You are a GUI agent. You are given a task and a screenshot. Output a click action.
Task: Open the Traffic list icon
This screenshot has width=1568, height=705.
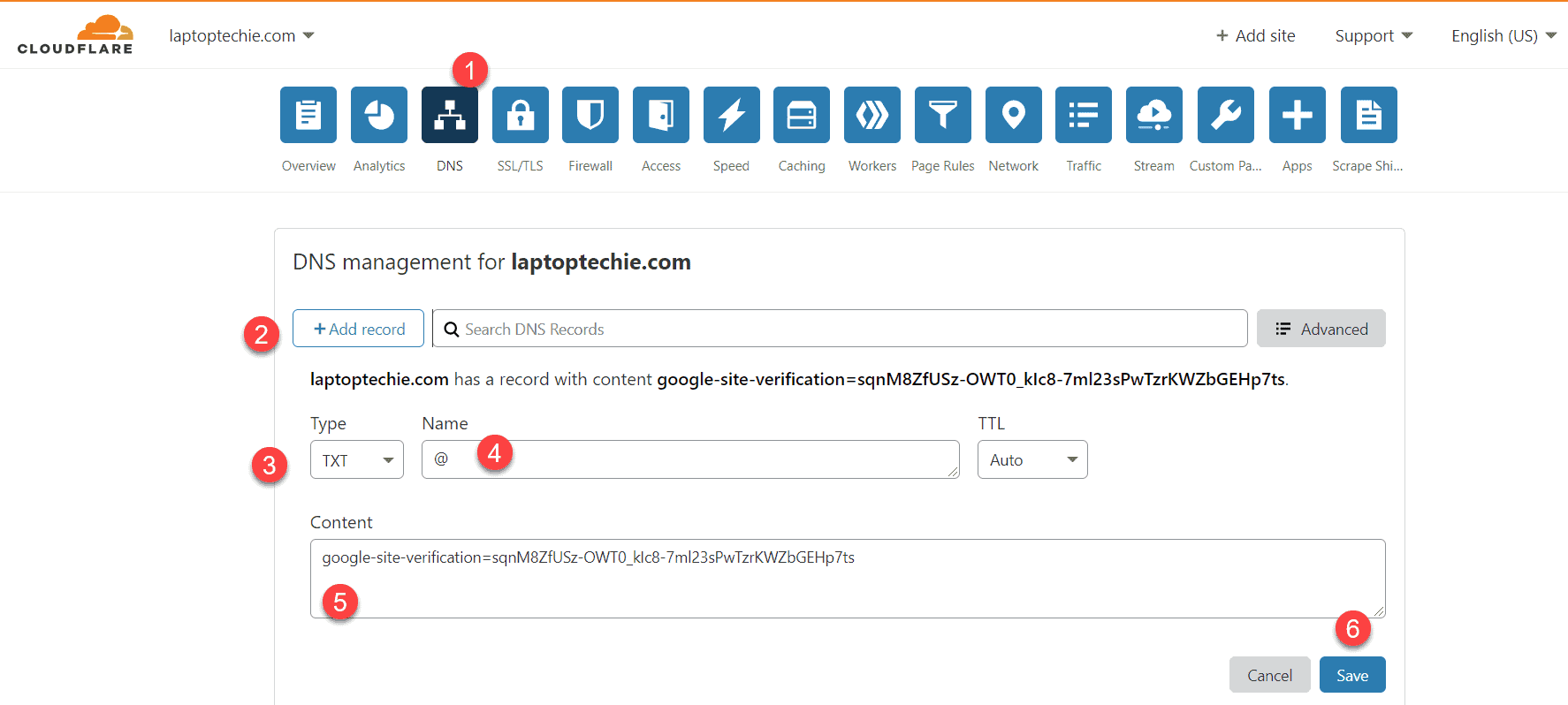[x=1084, y=115]
